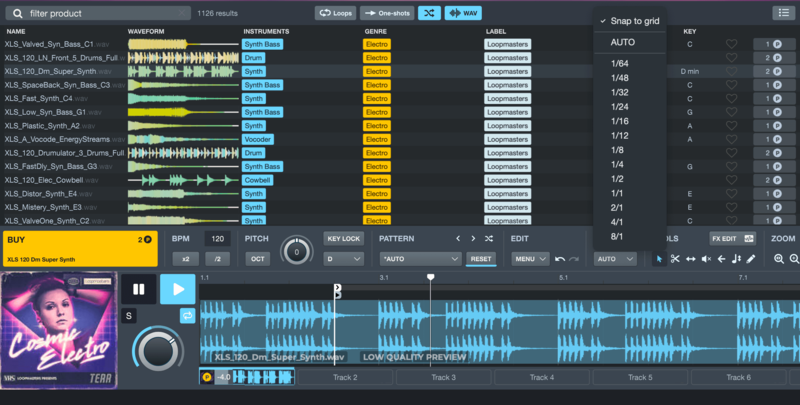Screen dimensions: 800x405
Task: Toggle the loop playback button
Action: tap(186, 316)
